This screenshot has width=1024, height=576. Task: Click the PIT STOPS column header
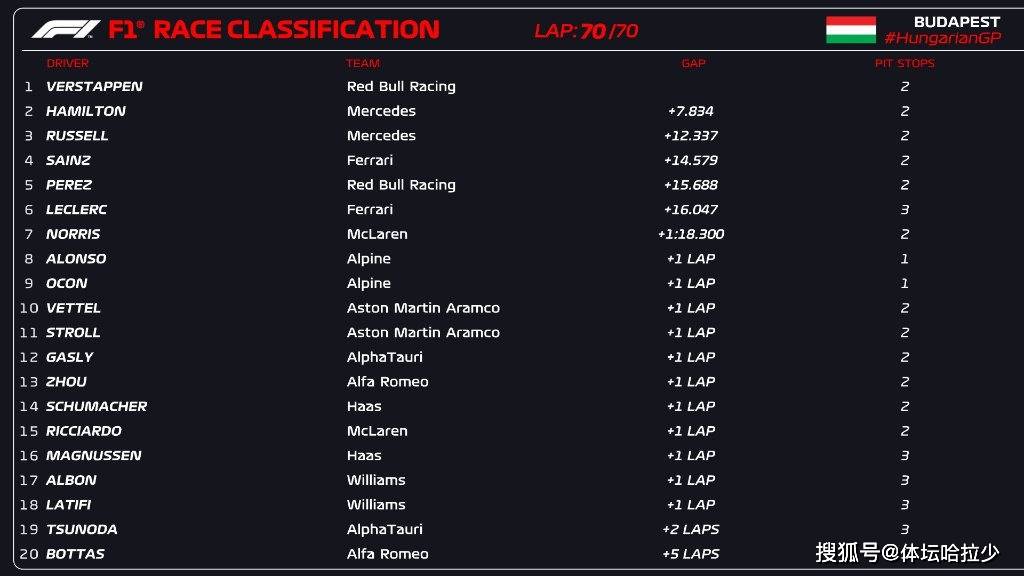(x=904, y=63)
